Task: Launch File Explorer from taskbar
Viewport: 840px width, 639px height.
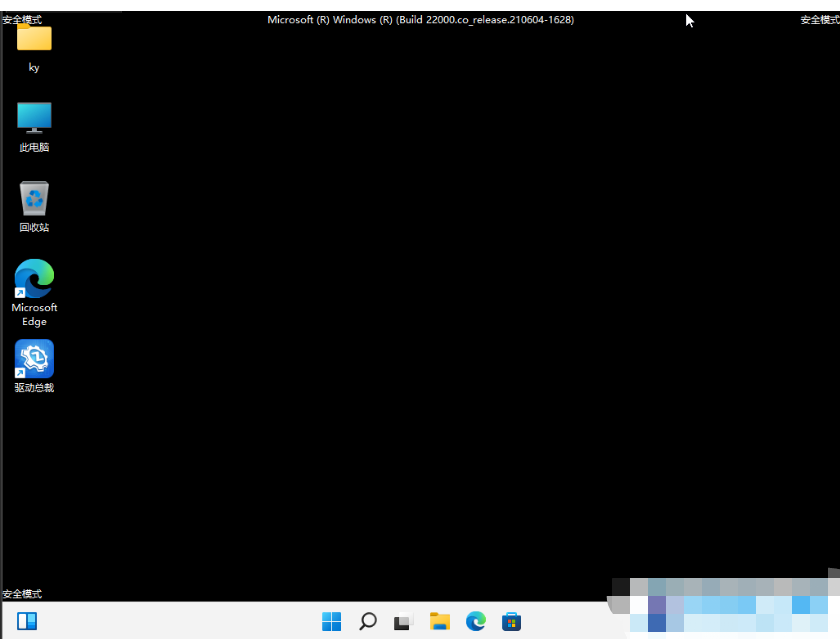Action: [440, 621]
